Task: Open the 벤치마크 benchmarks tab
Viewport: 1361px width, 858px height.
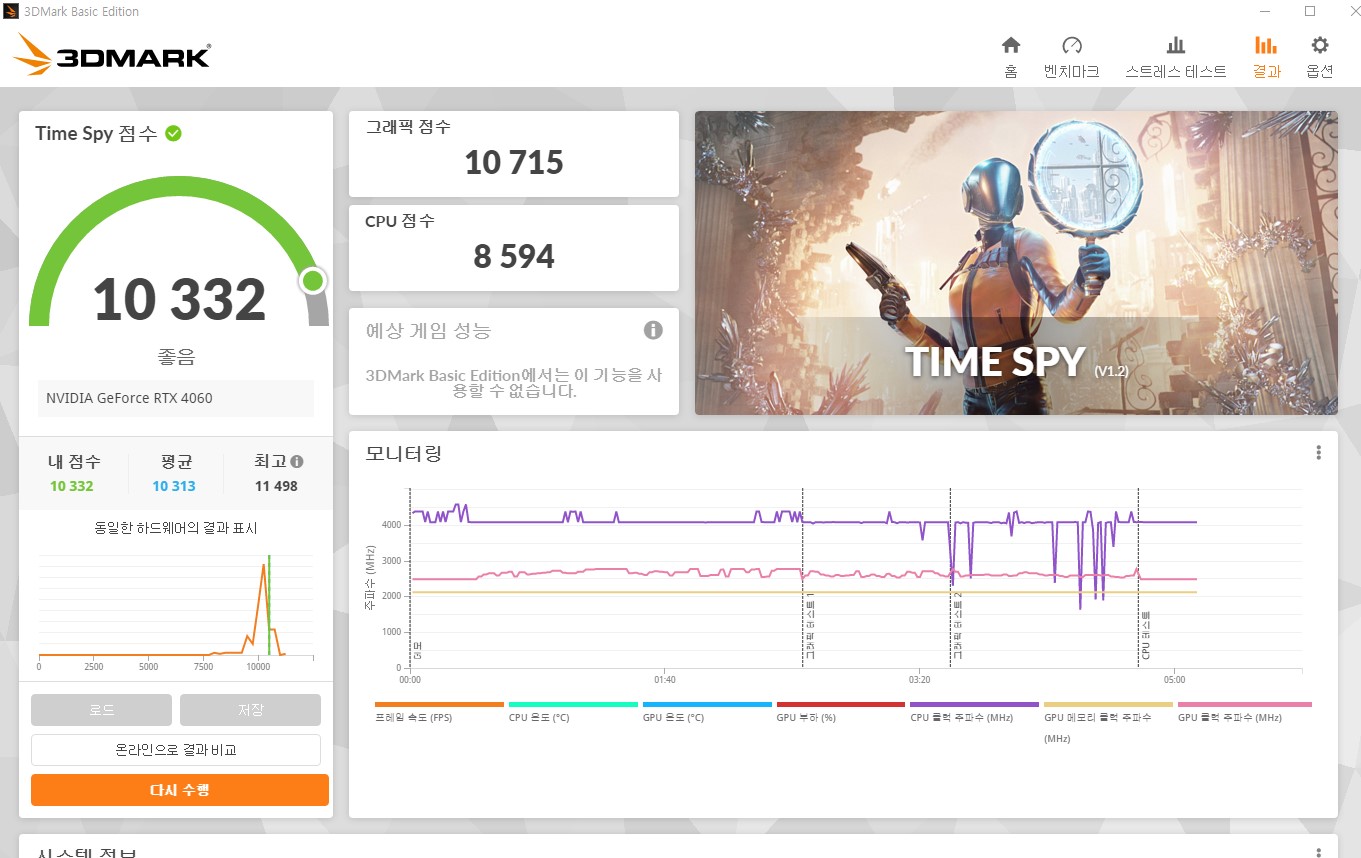Action: click(x=1071, y=57)
